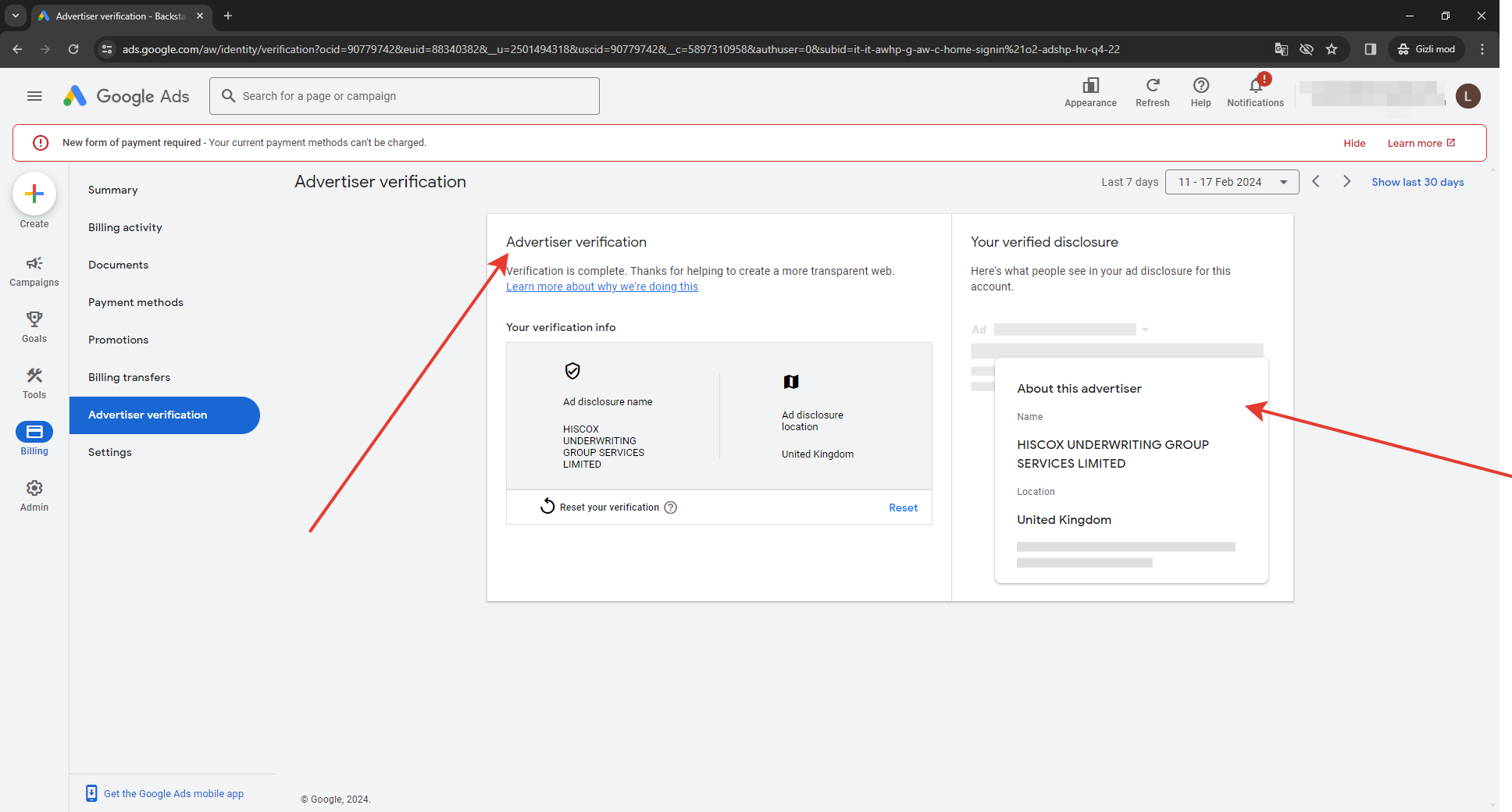Open the Documents page
The height and width of the screenshot is (812, 1512).
click(x=118, y=265)
